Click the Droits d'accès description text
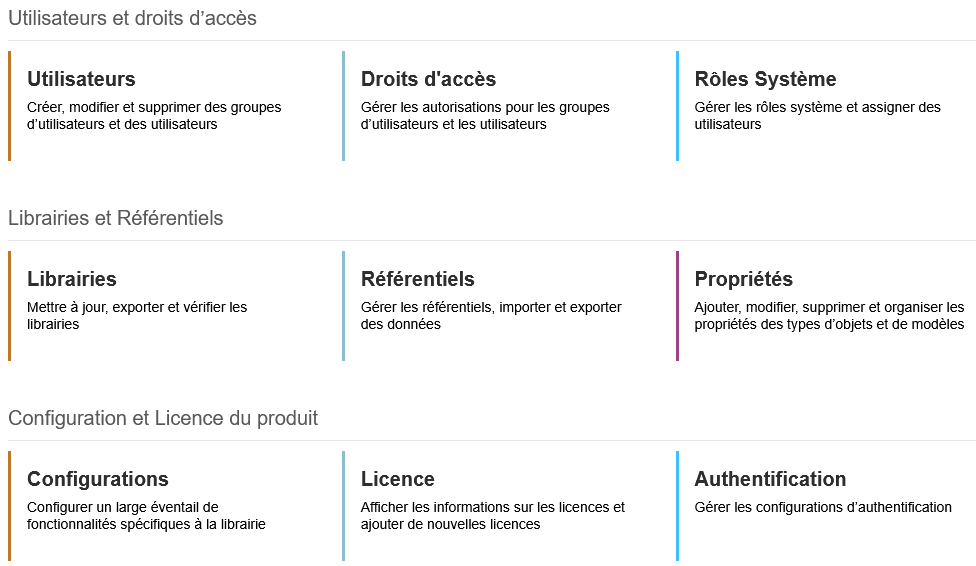Image resolution: width=976 pixels, height=566 pixels. 485,116
